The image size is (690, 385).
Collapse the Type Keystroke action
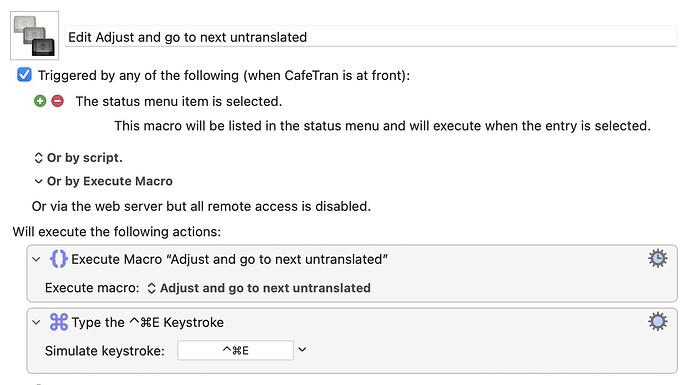(x=37, y=323)
